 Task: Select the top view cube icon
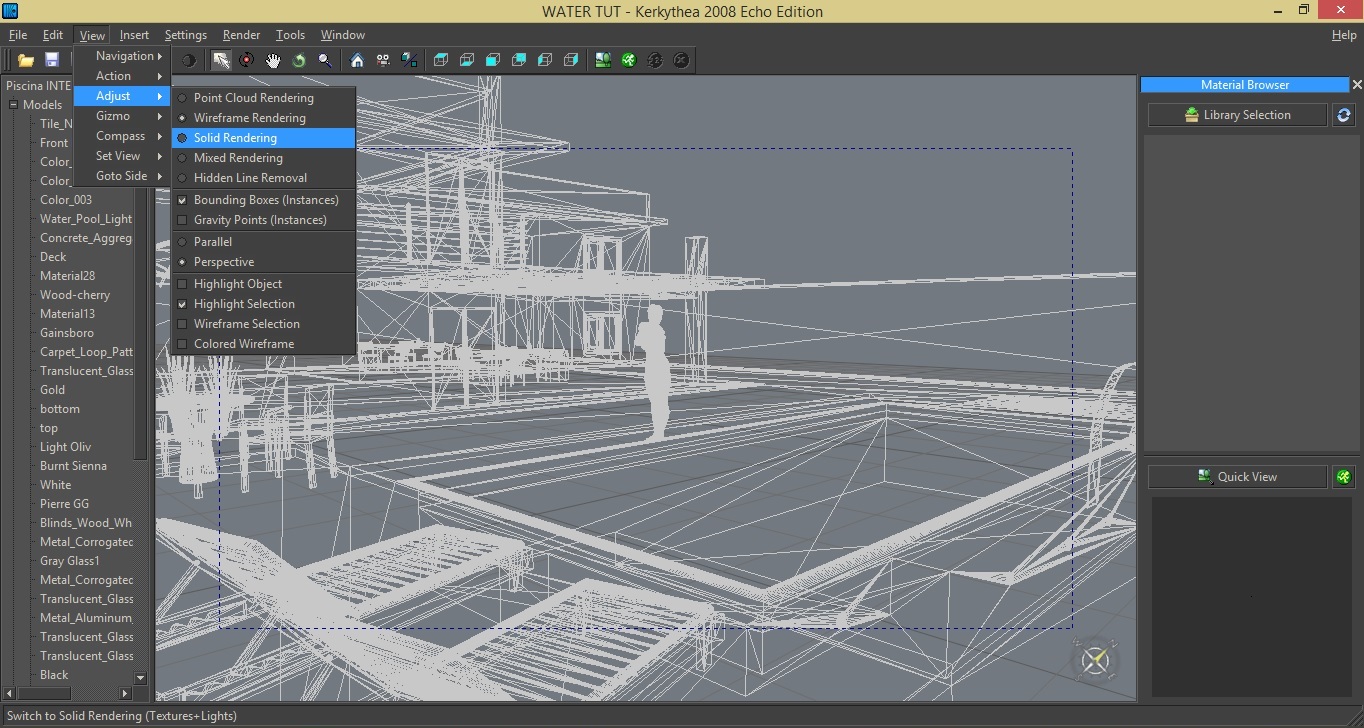442,60
